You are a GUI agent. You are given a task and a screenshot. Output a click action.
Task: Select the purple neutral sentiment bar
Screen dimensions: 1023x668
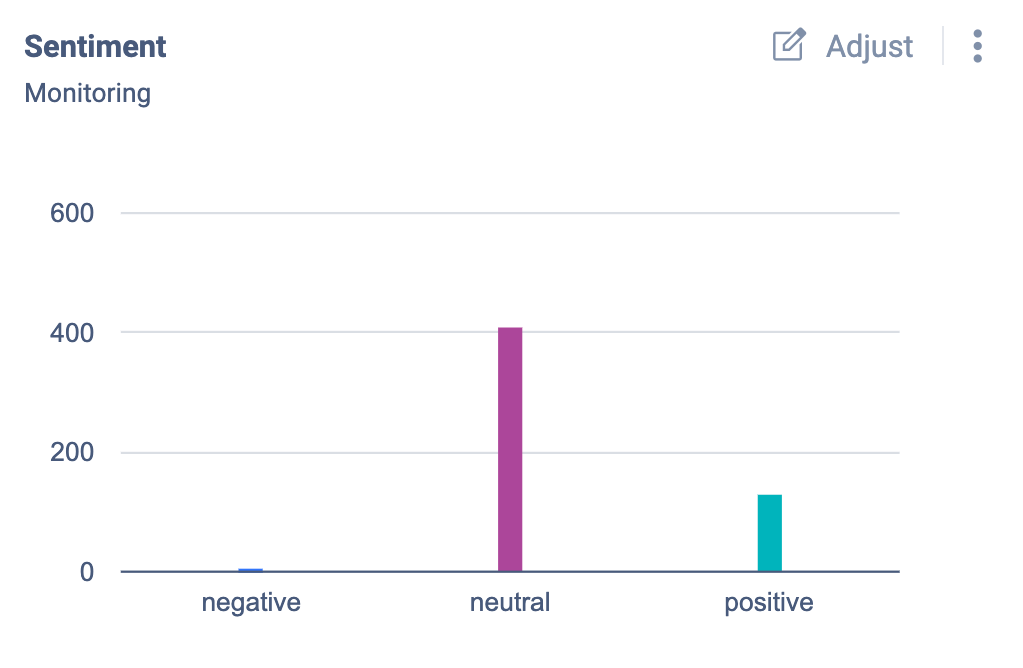coord(510,449)
